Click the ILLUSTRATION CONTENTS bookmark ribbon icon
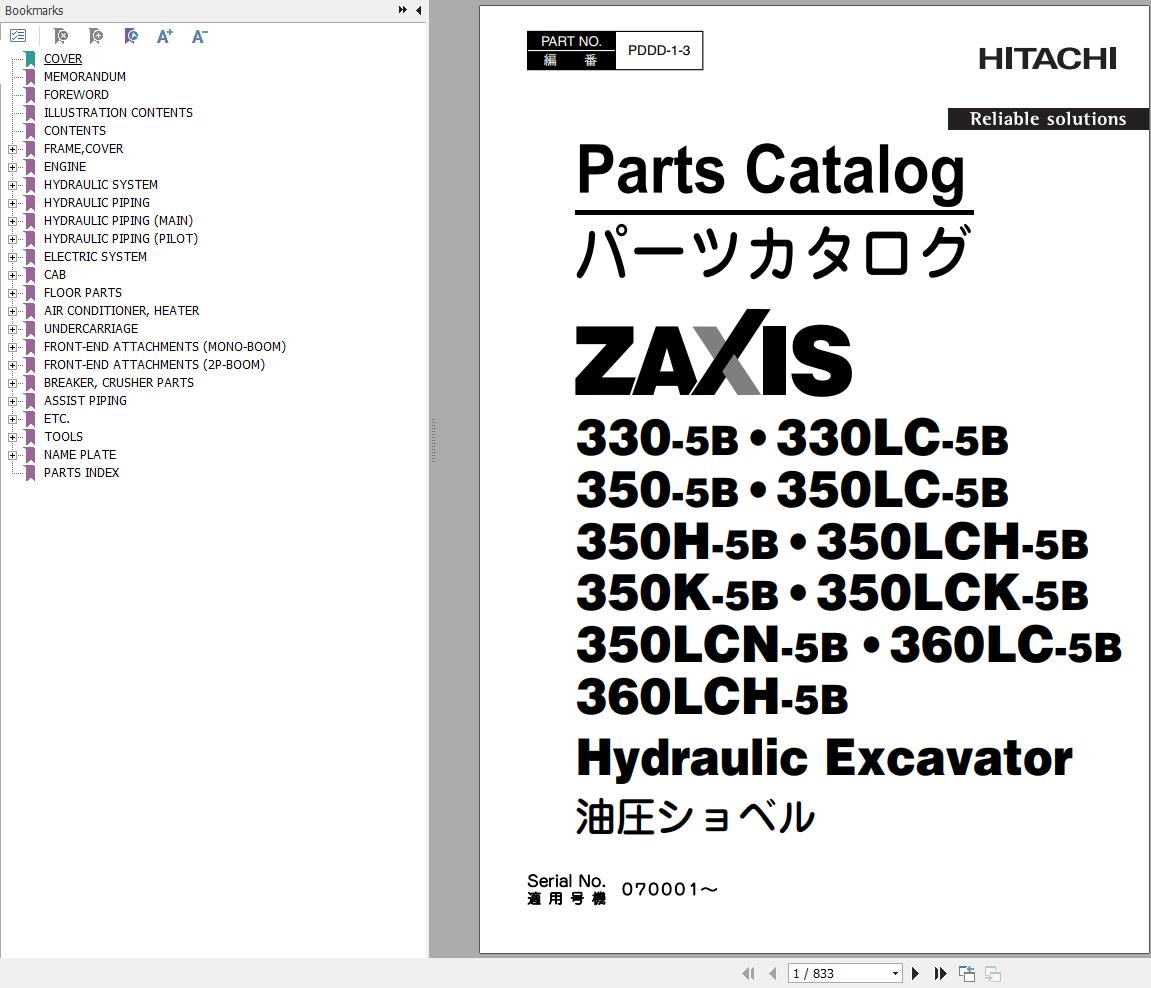Image resolution: width=1151 pixels, height=988 pixels. [x=30, y=113]
